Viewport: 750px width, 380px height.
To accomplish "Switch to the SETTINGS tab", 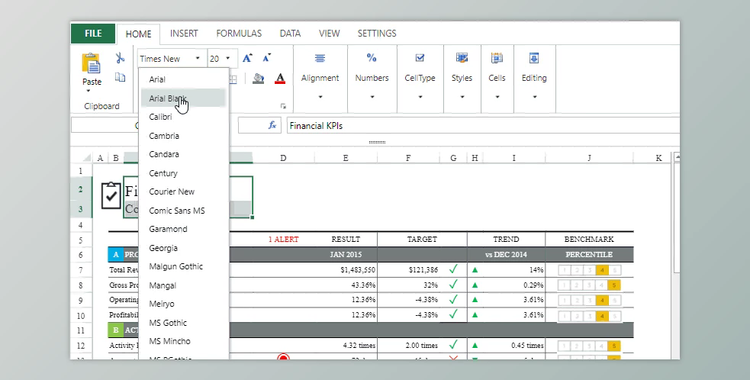I will tap(377, 34).
